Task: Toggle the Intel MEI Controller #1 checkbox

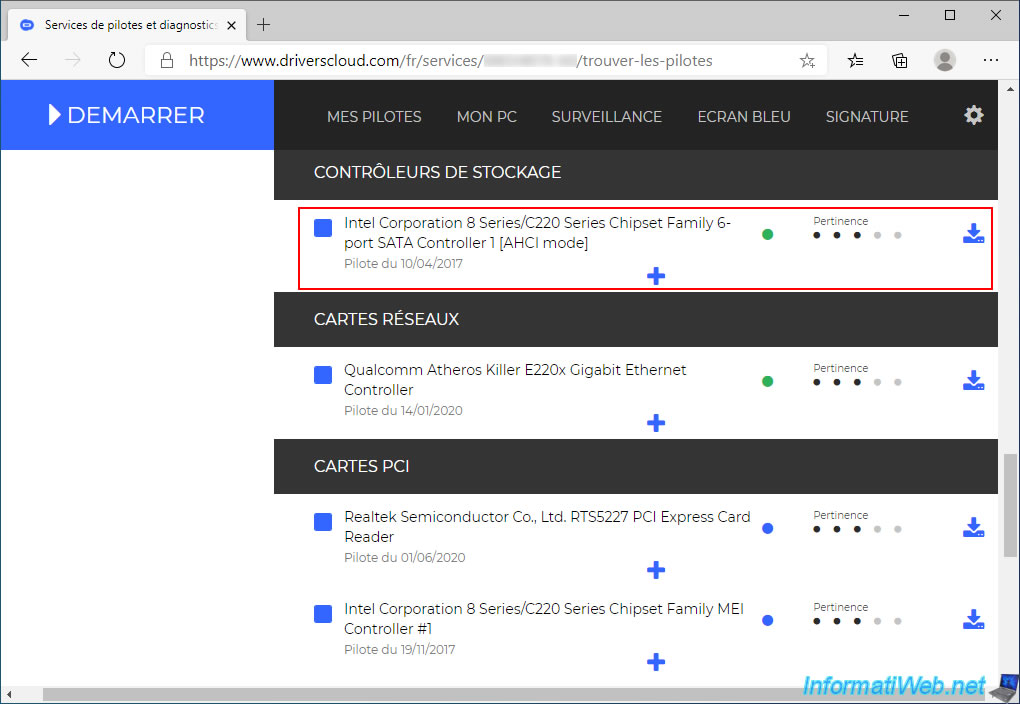Action: click(323, 614)
